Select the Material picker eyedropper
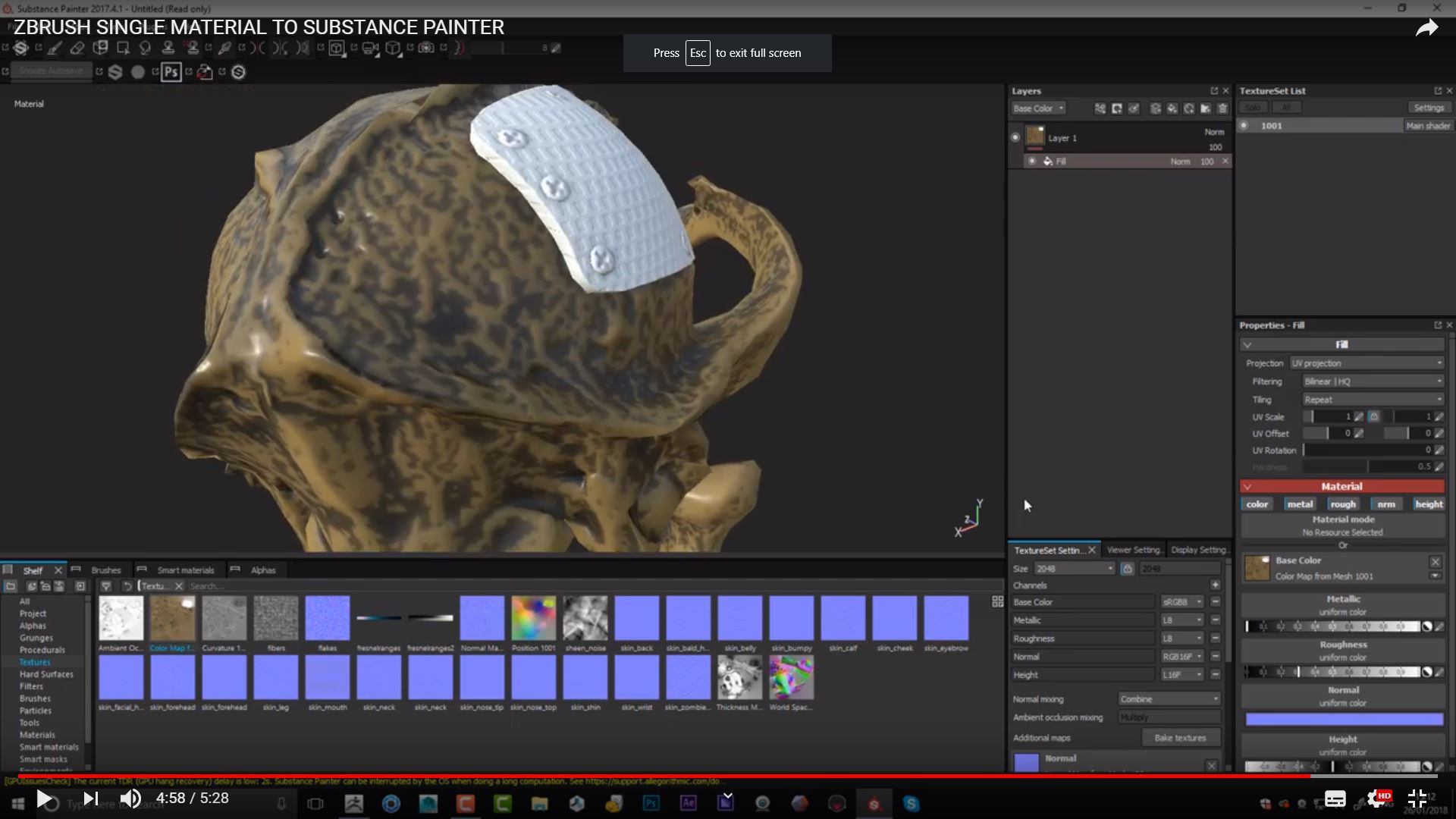The height and width of the screenshot is (819, 1456). tap(224, 48)
